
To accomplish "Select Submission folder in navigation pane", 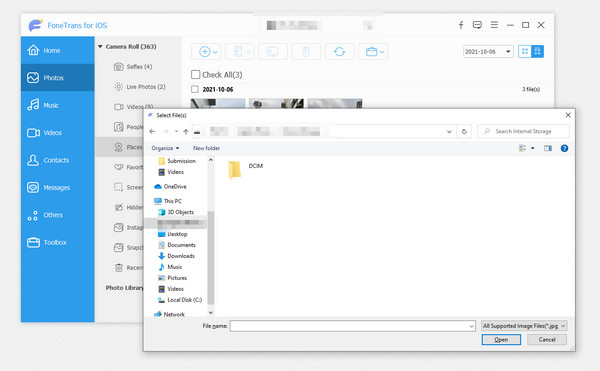I will click(x=177, y=161).
